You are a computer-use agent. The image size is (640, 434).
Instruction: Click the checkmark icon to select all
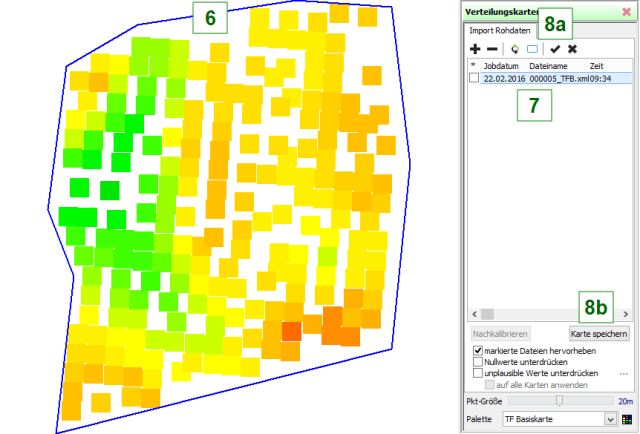(555, 48)
